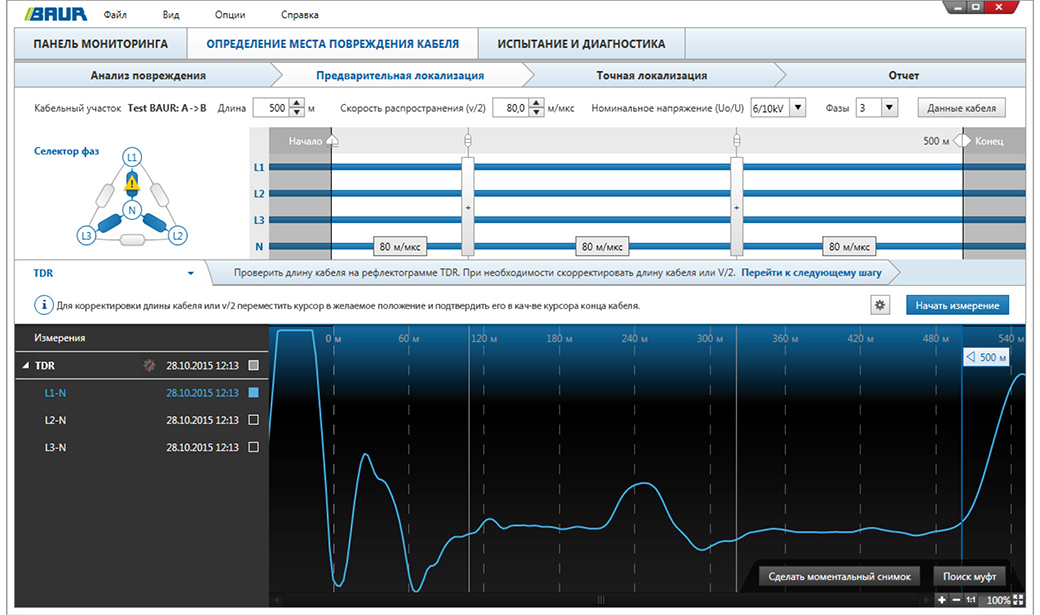Click Начать измерение button
The image size is (1040, 615).
click(957, 305)
